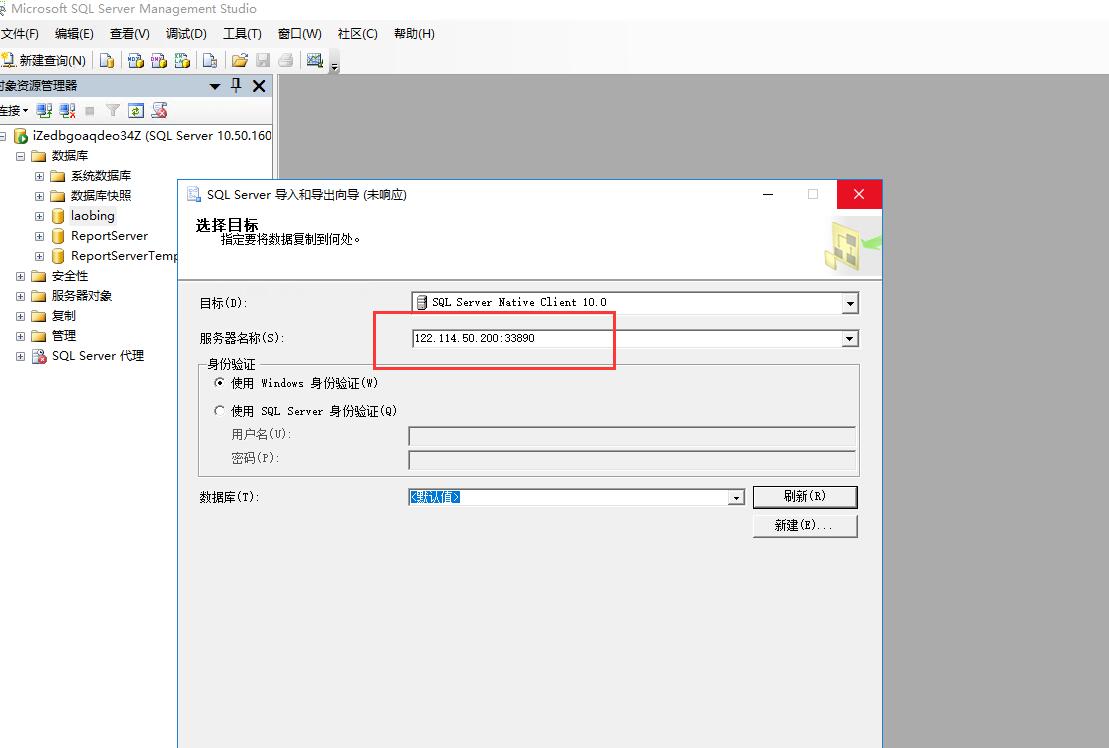1109x748 pixels.
Task: Close the SQL Server 导入和导出向导 dialog
Action: click(859, 194)
